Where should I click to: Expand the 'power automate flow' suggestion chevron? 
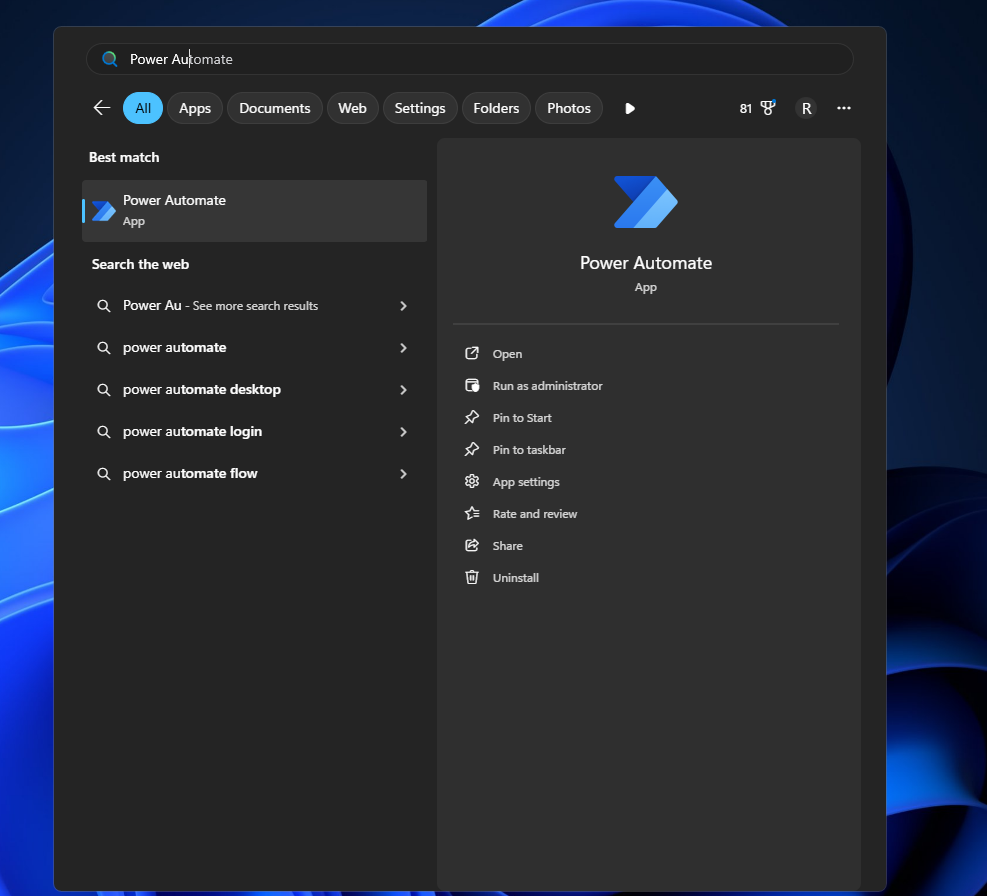tap(403, 474)
